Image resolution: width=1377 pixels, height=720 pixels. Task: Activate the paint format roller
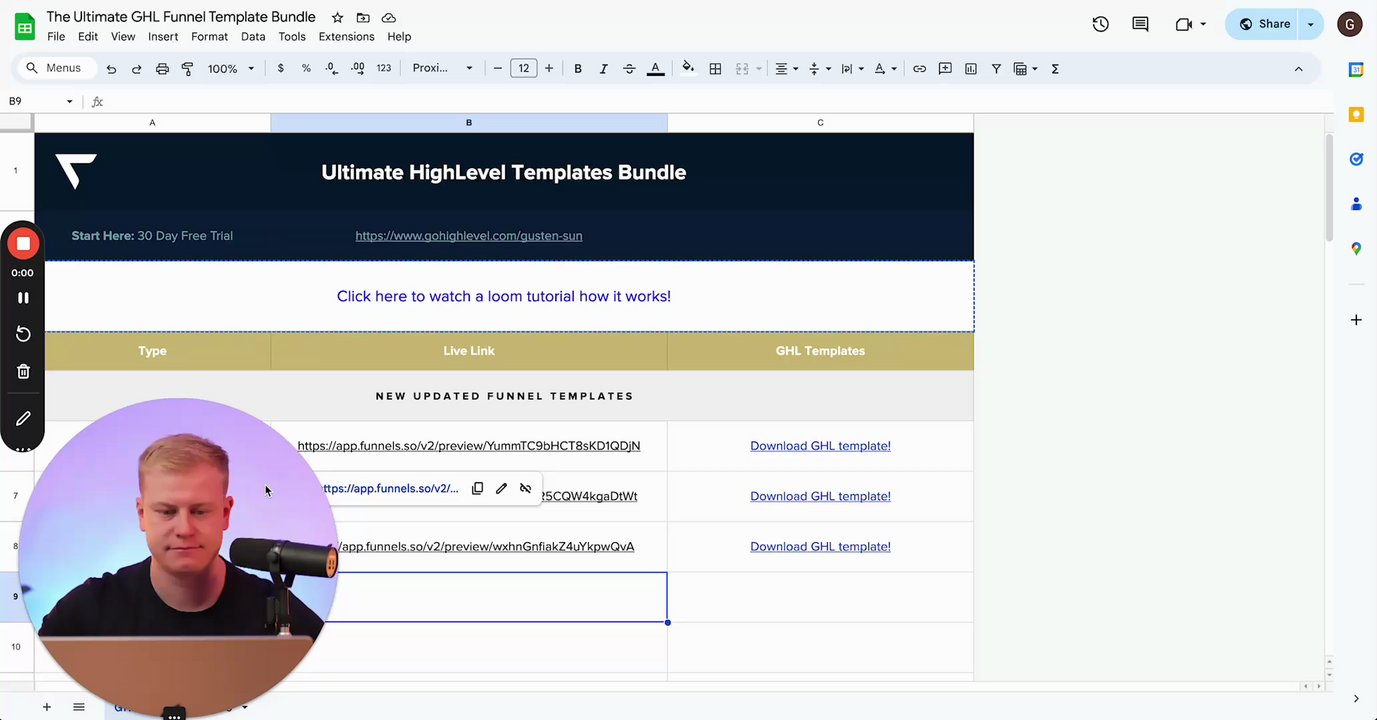[187, 69]
